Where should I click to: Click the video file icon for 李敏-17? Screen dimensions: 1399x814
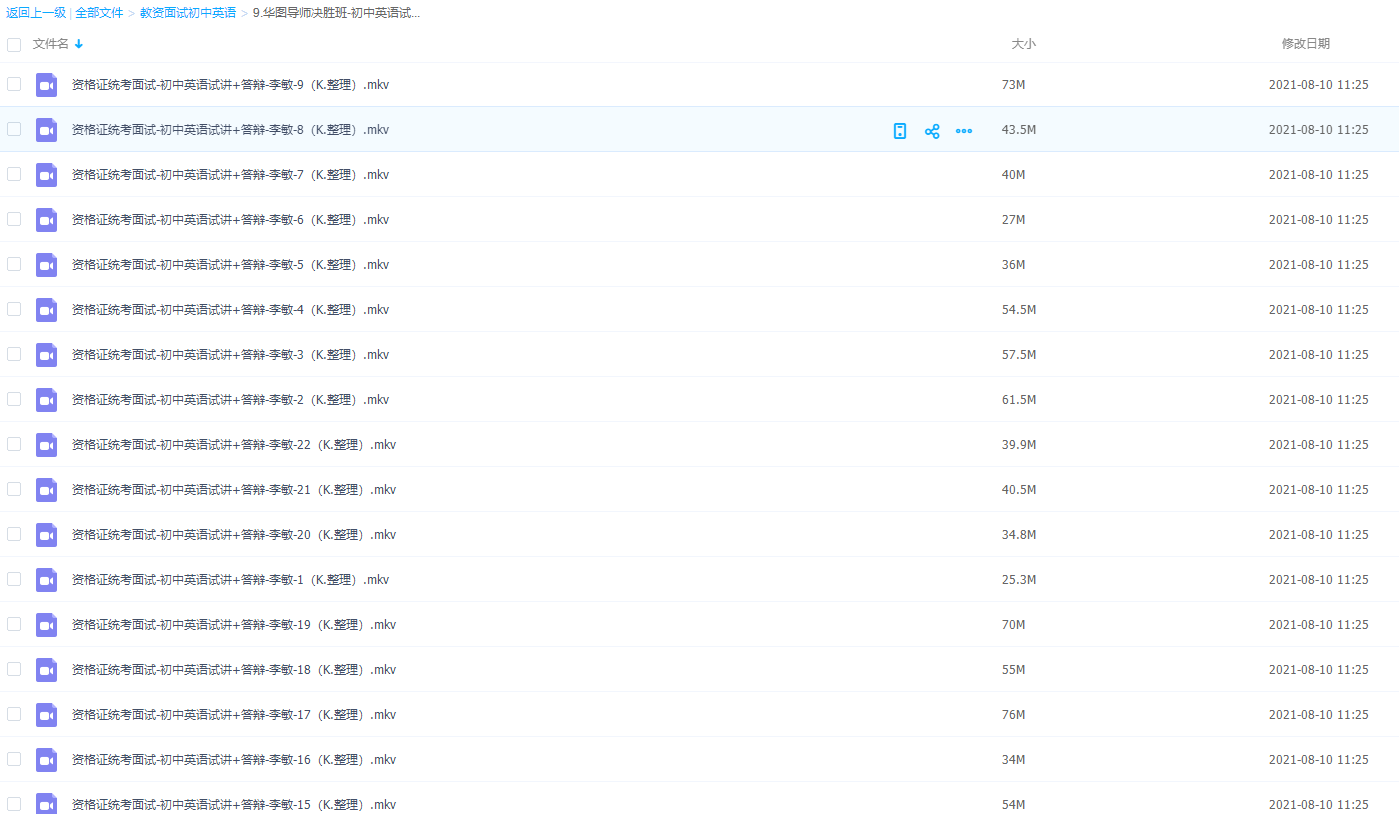coord(46,715)
